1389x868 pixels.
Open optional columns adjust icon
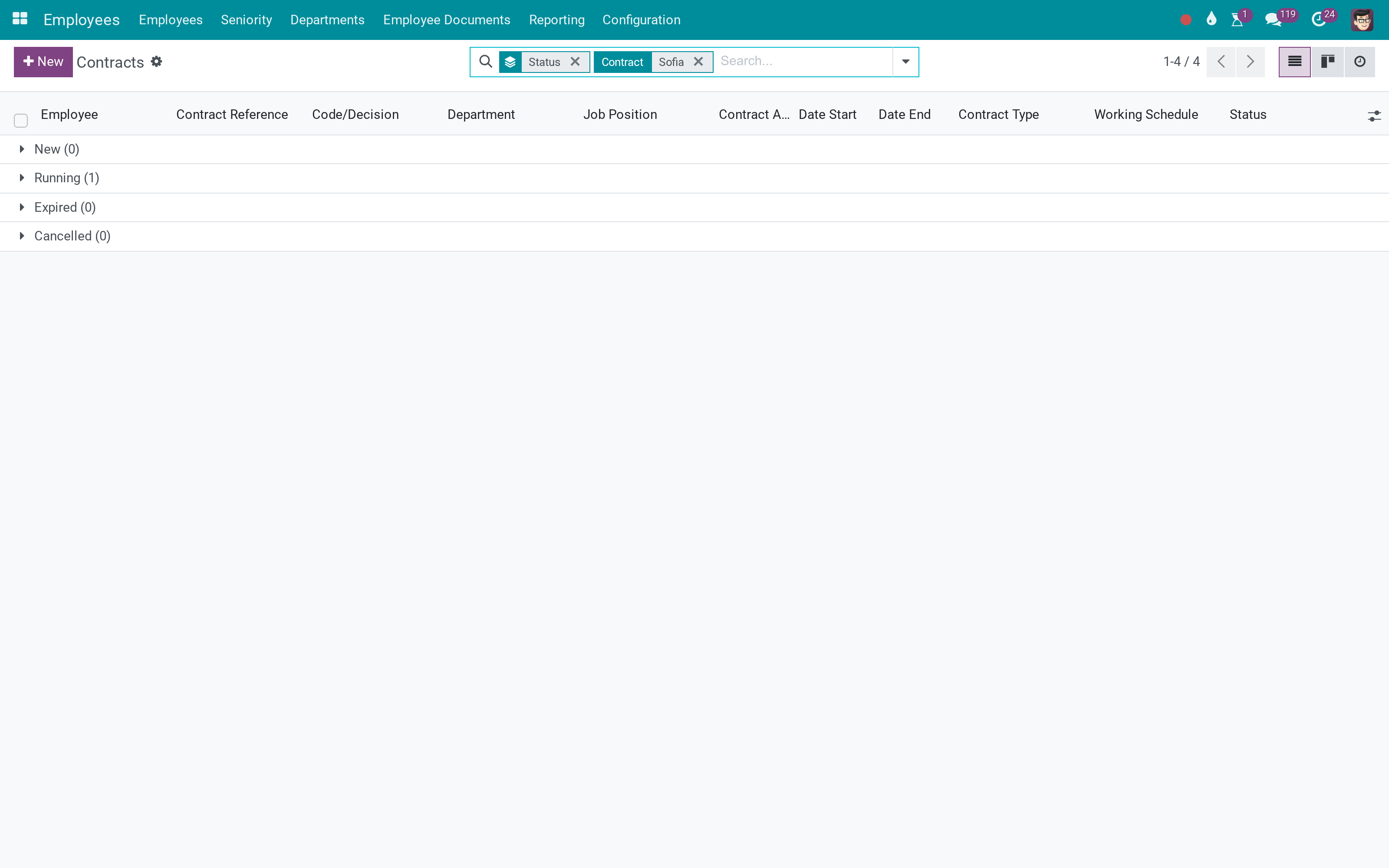pos(1374,116)
